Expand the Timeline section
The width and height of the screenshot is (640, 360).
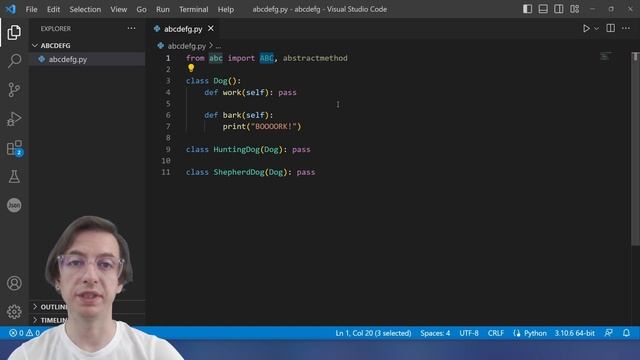point(87,320)
